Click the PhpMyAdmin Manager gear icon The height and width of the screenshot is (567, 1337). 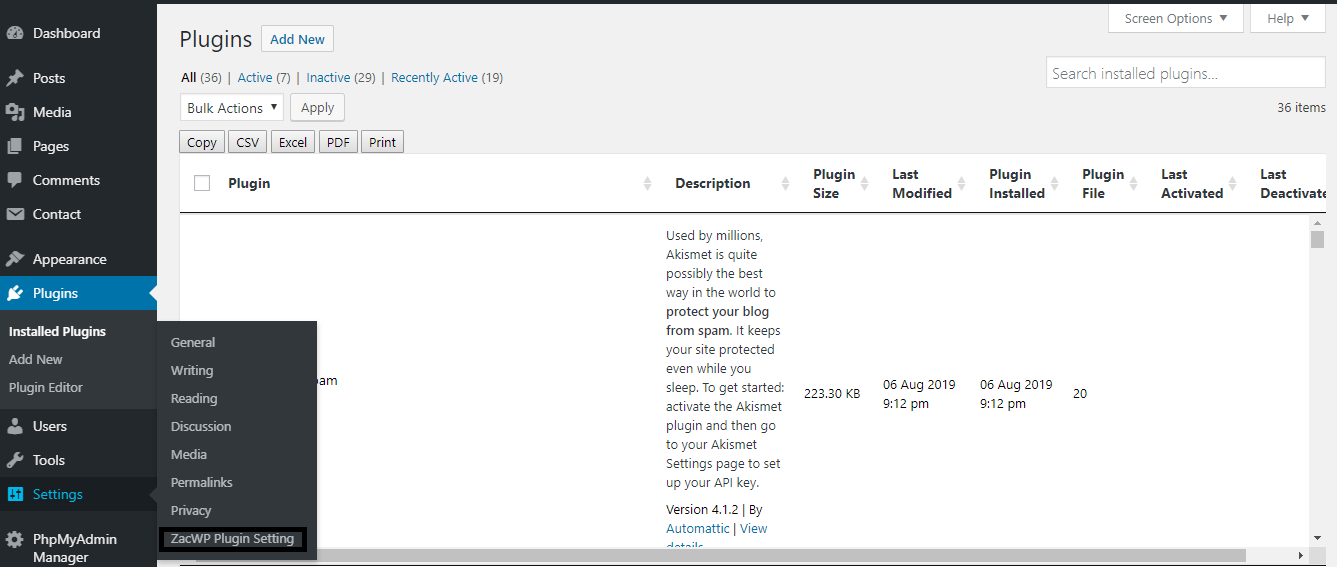pyautogui.click(x=15, y=539)
